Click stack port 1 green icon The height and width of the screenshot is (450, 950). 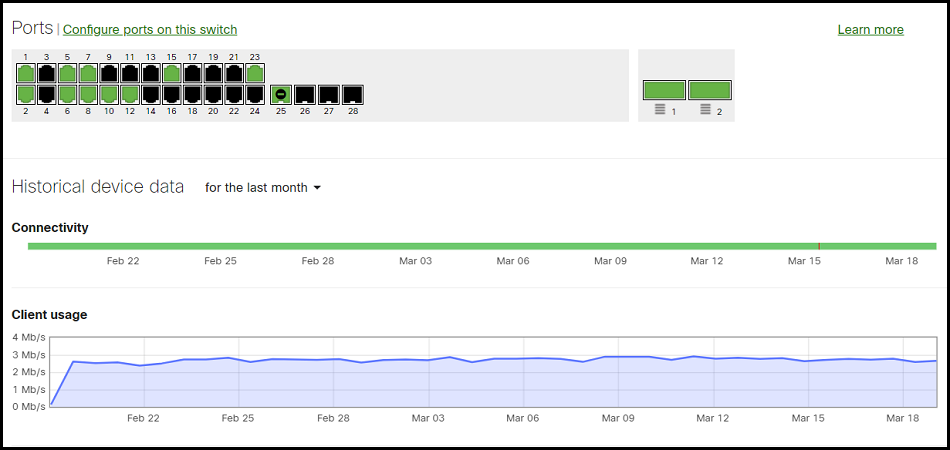[664, 90]
